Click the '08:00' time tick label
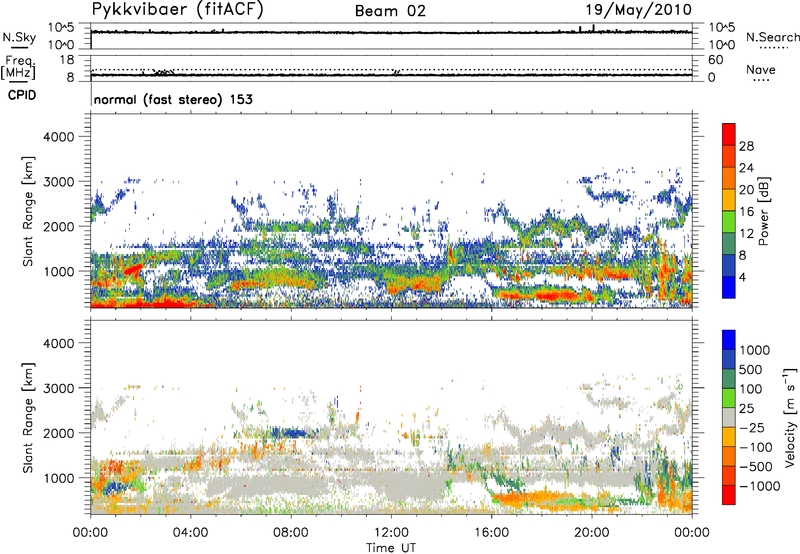Image resolution: width=800 pixels, height=554 pixels. pos(290,533)
